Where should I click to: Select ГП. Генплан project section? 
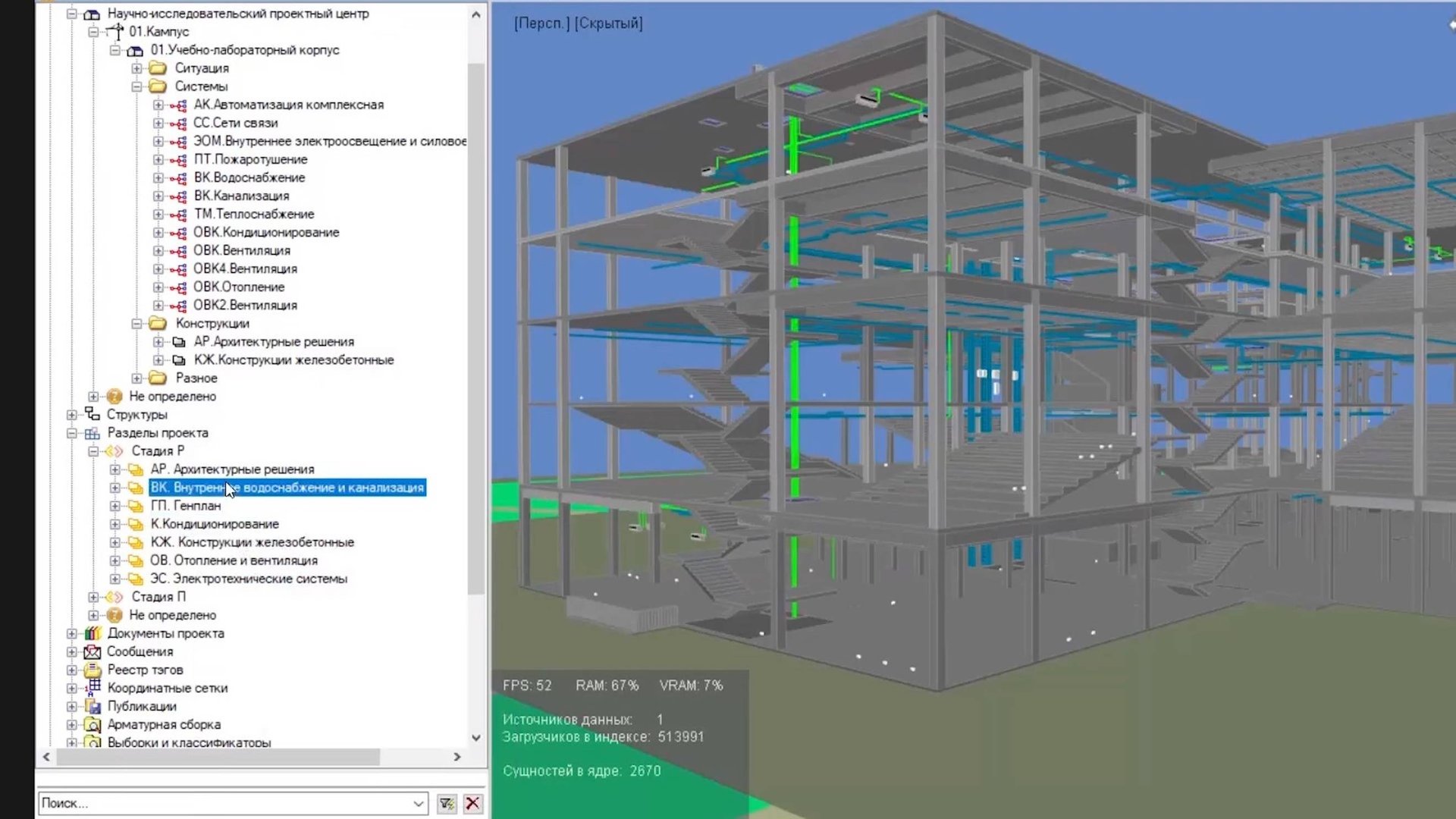pyautogui.click(x=186, y=506)
